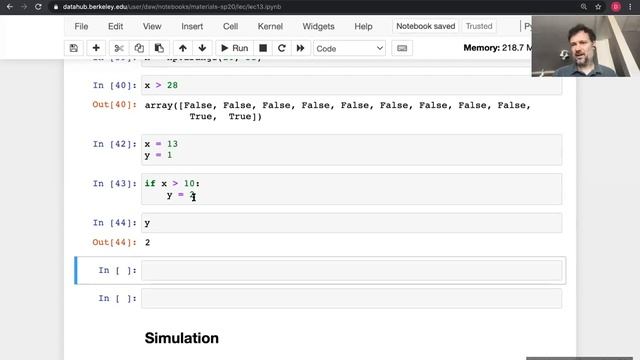
Task: Click the Memory usage indicator
Action: point(498,48)
